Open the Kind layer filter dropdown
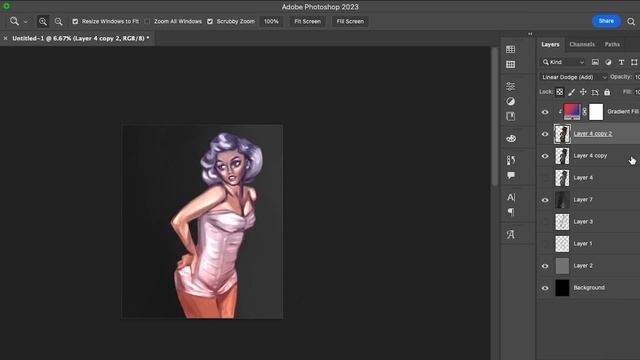The width and height of the screenshot is (640, 360). [564, 62]
